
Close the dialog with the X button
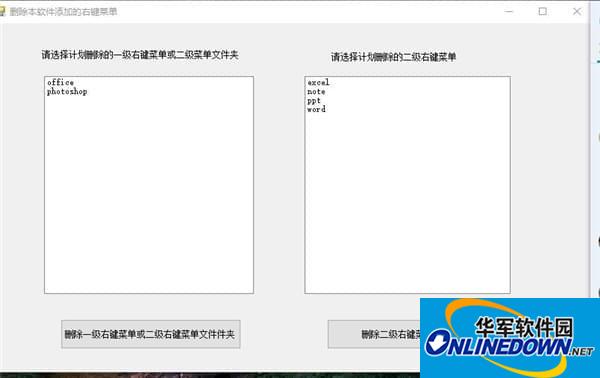(x=577, y=11)
